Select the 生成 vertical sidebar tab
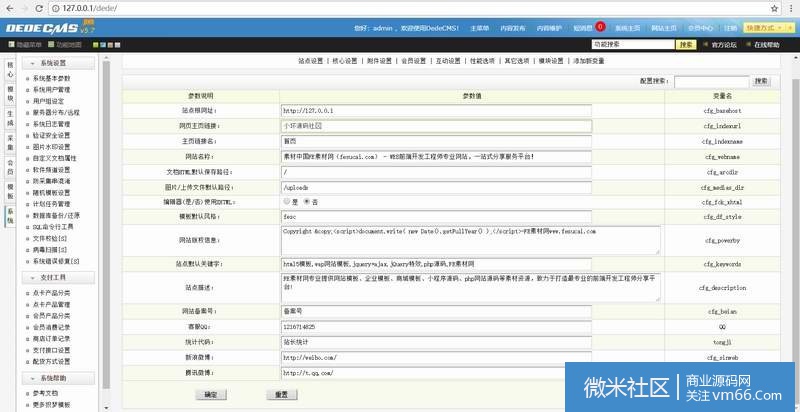 point(10,120)
